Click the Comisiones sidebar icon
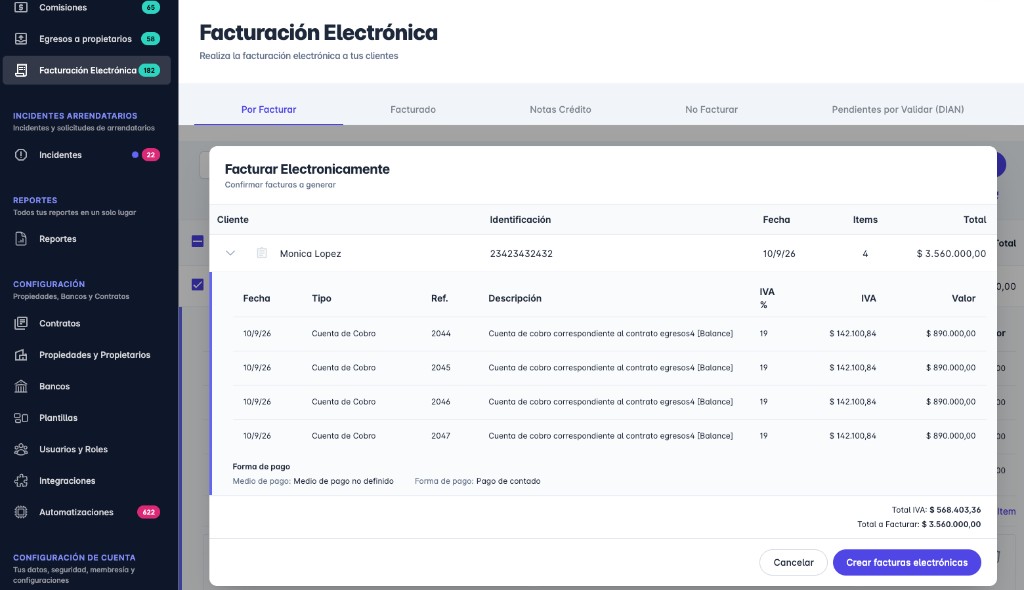The image size is (1024, 590). [x=21, y=7]
